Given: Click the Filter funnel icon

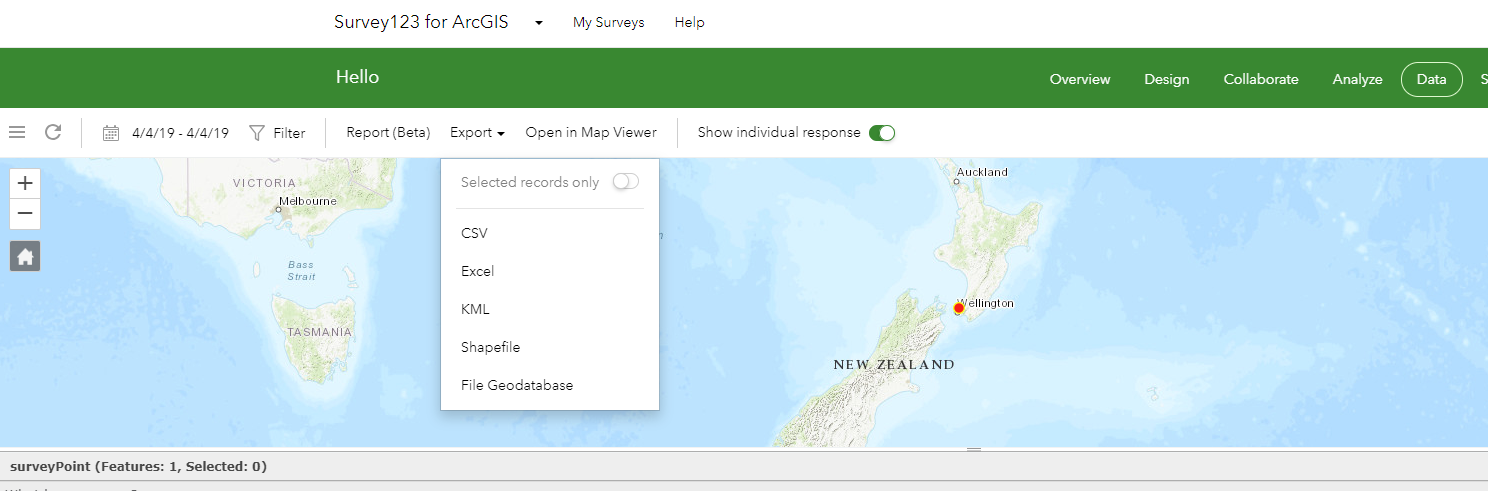Looking at the screenshot, I should click(x=257, y=132).
